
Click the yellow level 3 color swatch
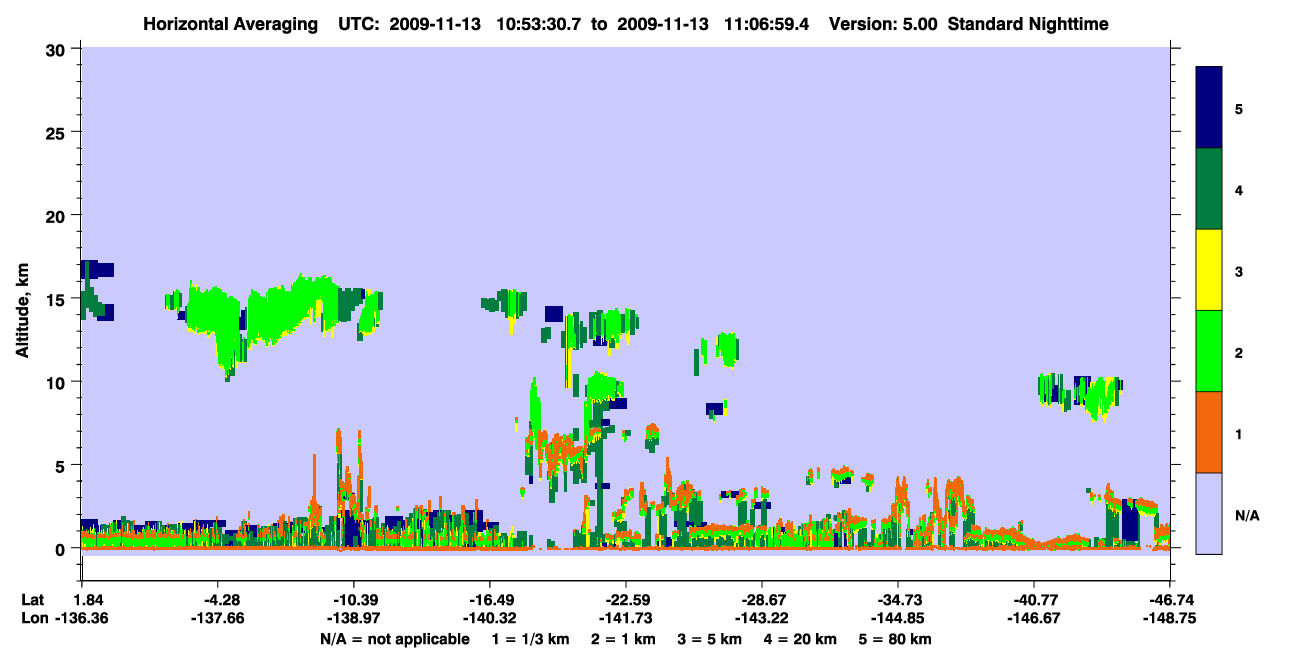point(1209,270)
